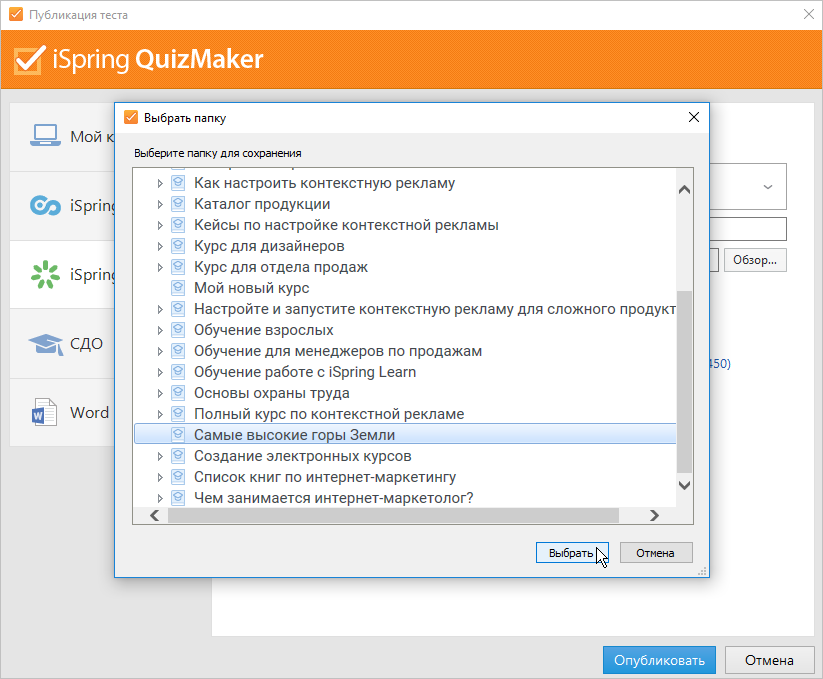Click the green iSpring Learn icon in sidebar
The image size is (823, 679).
click(45, 274)
